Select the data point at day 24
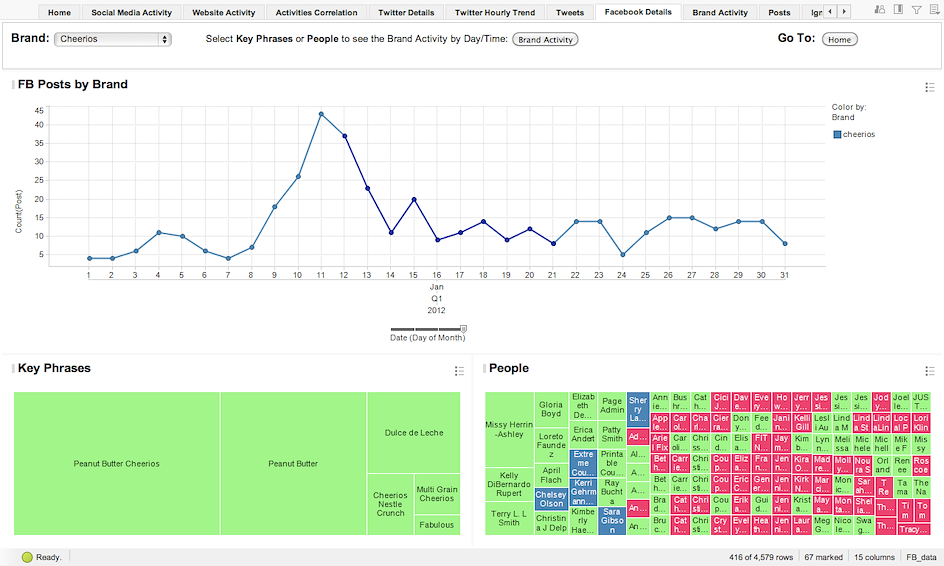Screen dimensions: 944x566 pyautogui.click(x=623, y=255)
